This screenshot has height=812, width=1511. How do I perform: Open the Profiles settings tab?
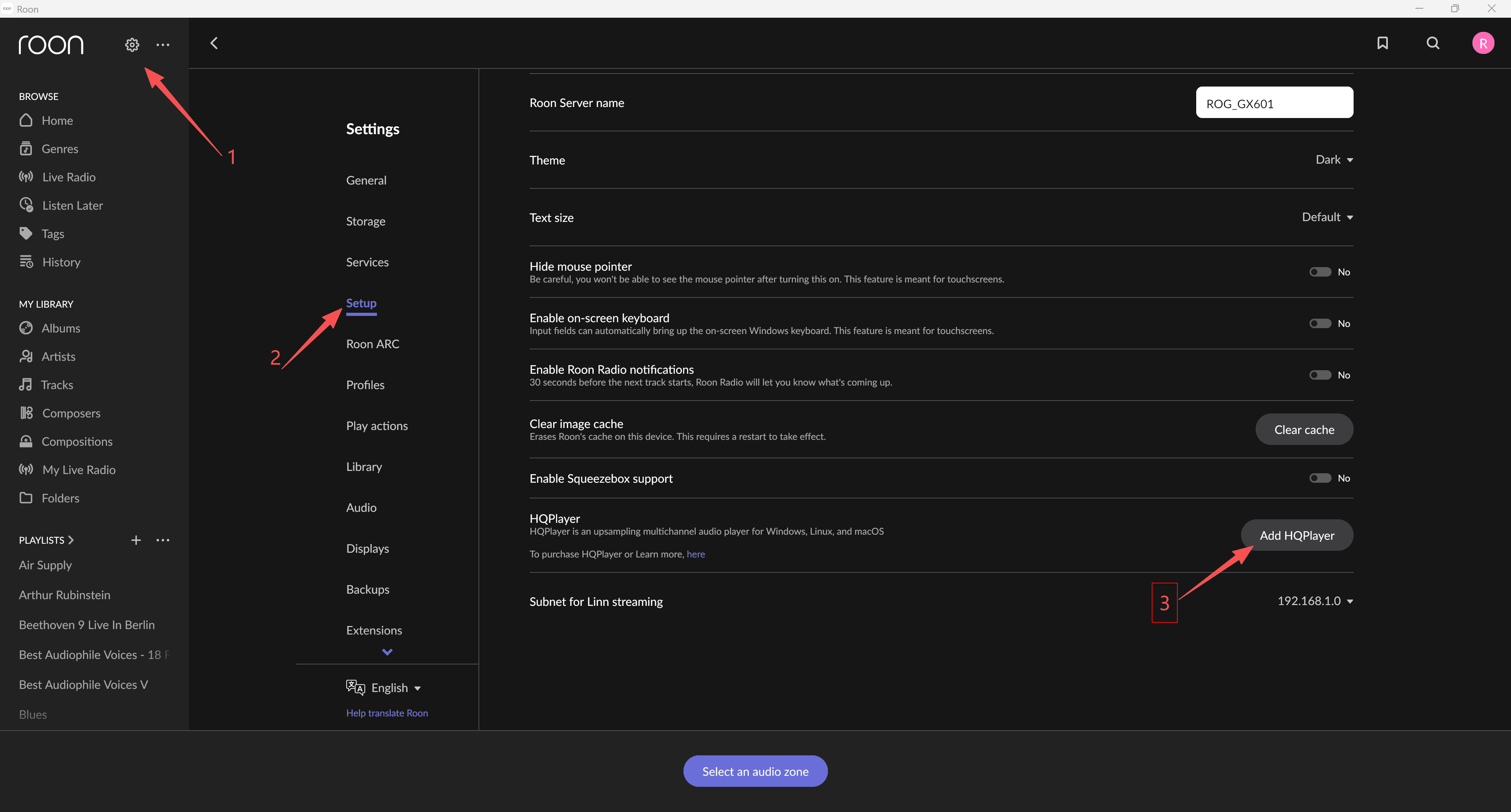coord(366,385)
